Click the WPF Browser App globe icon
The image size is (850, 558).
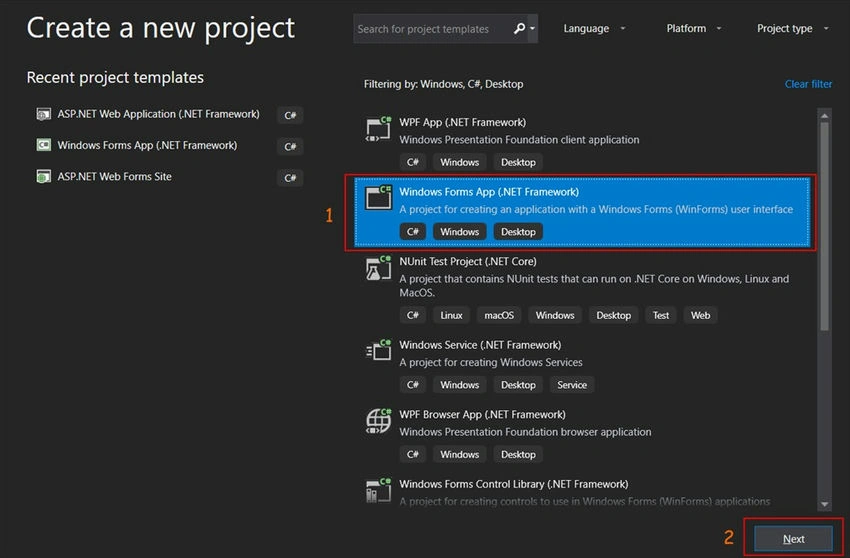click(x=378, y=421)
